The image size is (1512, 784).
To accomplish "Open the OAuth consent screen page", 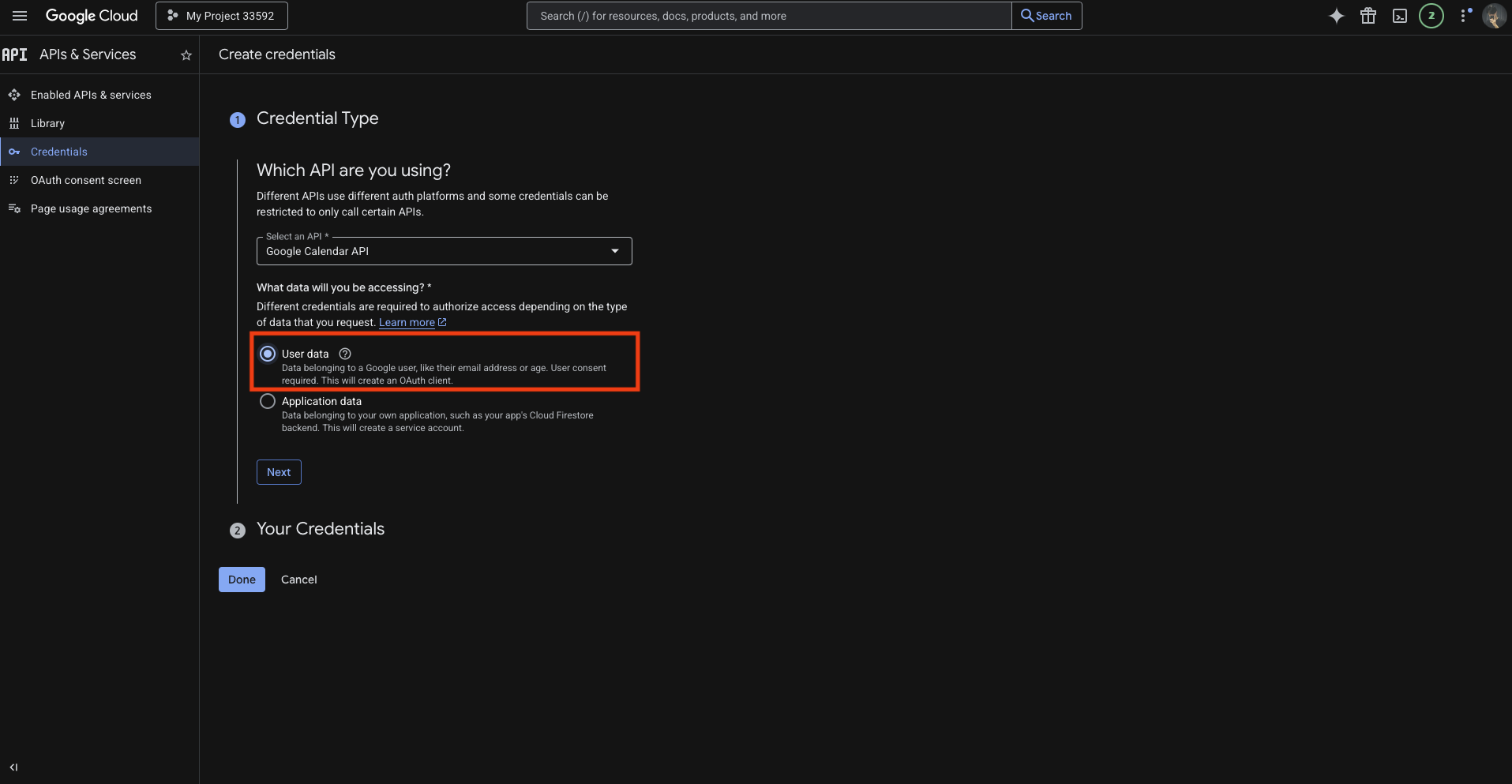I will coord(86,180).
